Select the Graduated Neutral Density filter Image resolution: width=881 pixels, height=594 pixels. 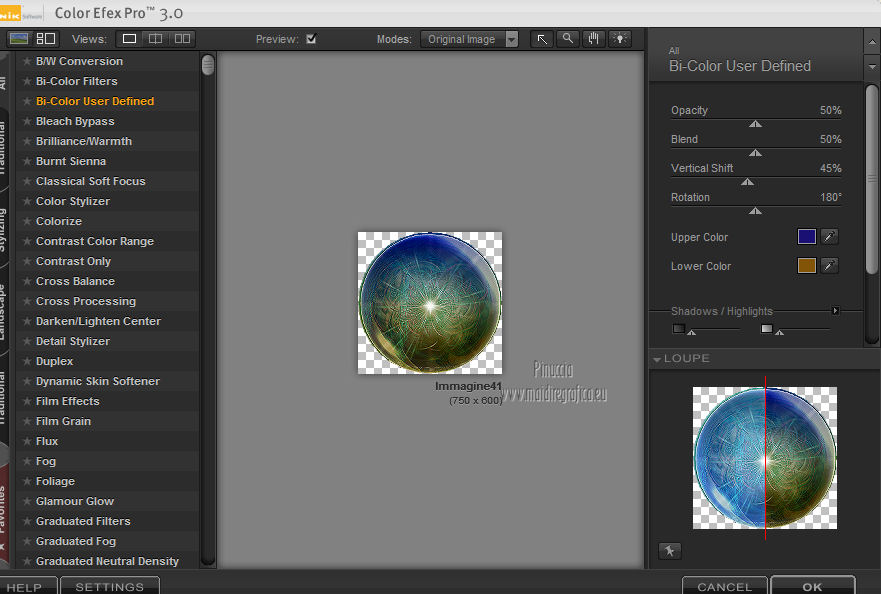pos(107,561)
